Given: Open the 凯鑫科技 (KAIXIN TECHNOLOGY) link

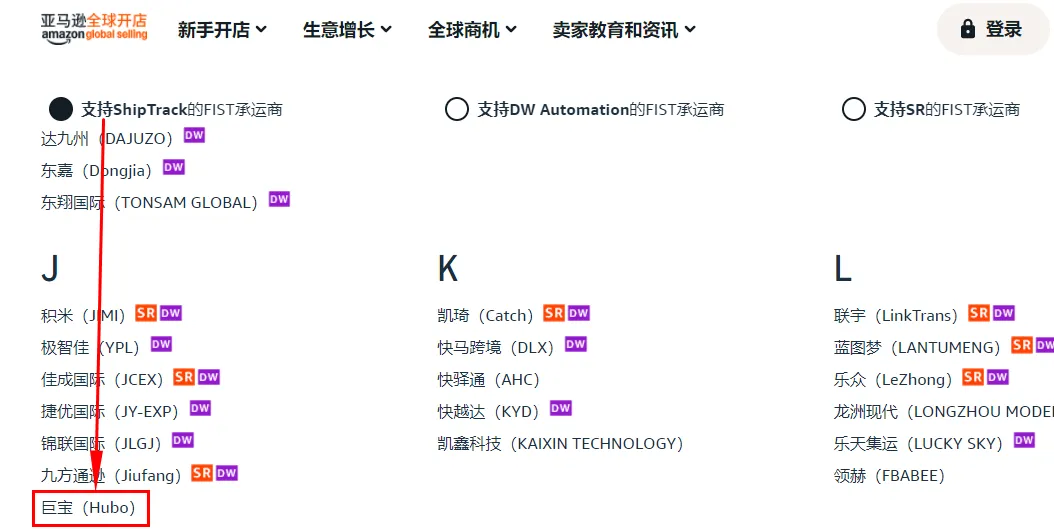Looking at the screenshot, I should [x=560, y=443].
